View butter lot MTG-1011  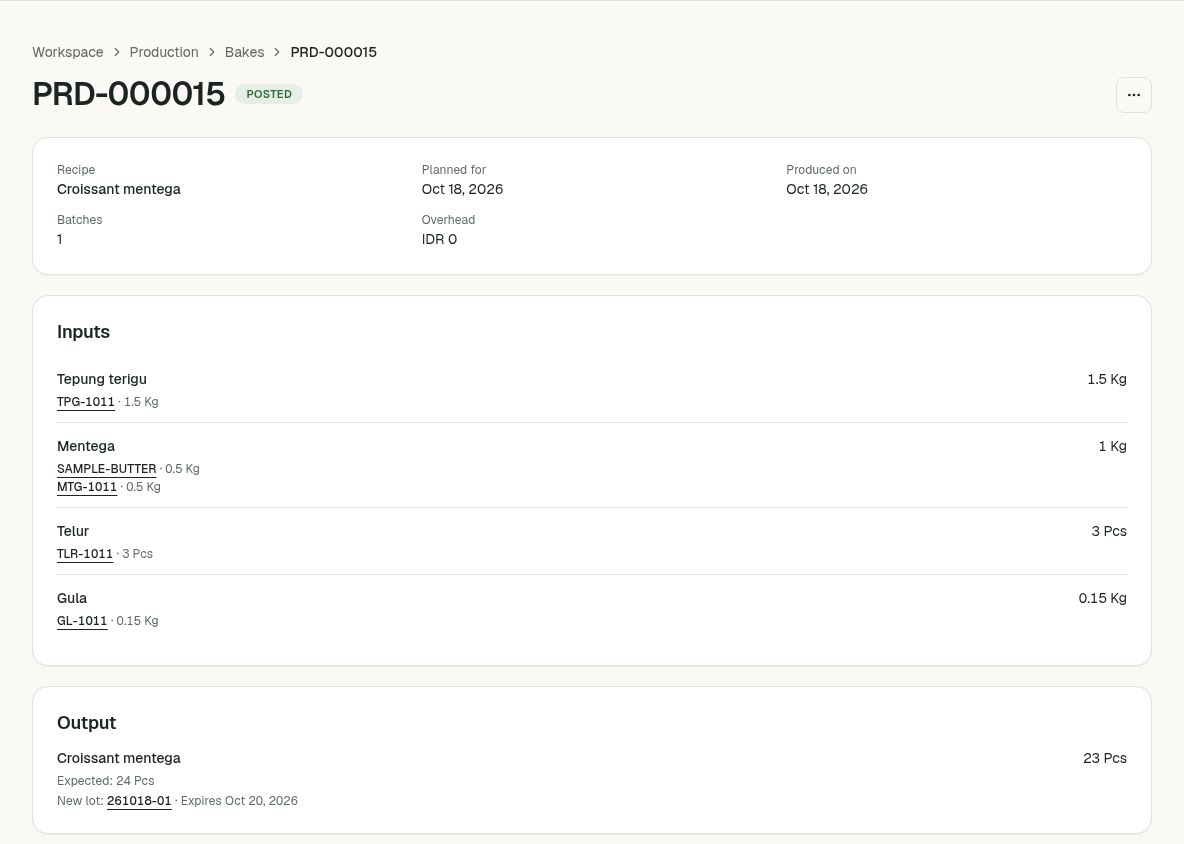[x=87, y=487]
